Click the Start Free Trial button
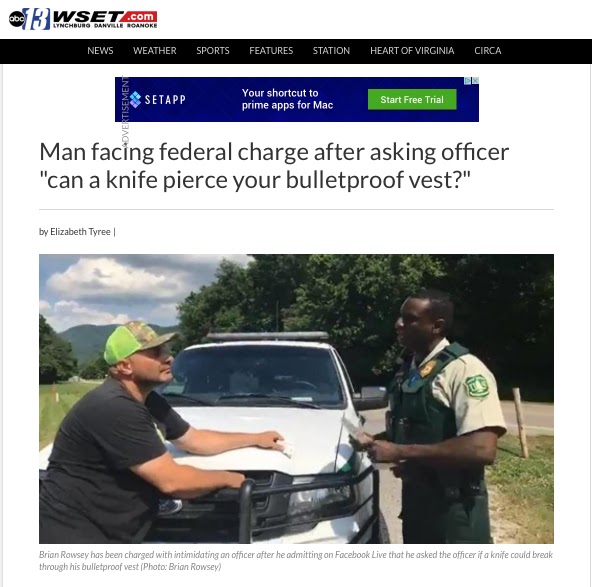The height and width of the screenshot is (587, 592). click(x=412, y=100)
